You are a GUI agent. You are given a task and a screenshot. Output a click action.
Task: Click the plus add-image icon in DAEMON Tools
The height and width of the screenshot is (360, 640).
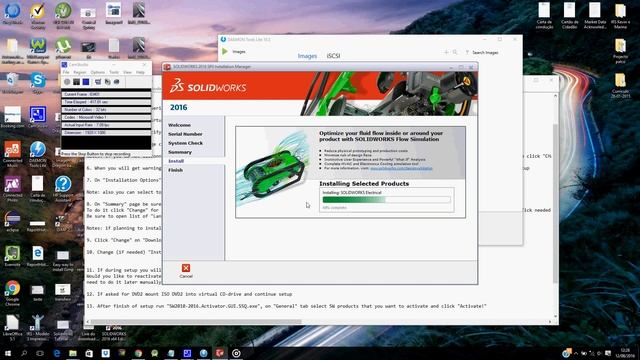pyautogui.click(x=446, y=52)
